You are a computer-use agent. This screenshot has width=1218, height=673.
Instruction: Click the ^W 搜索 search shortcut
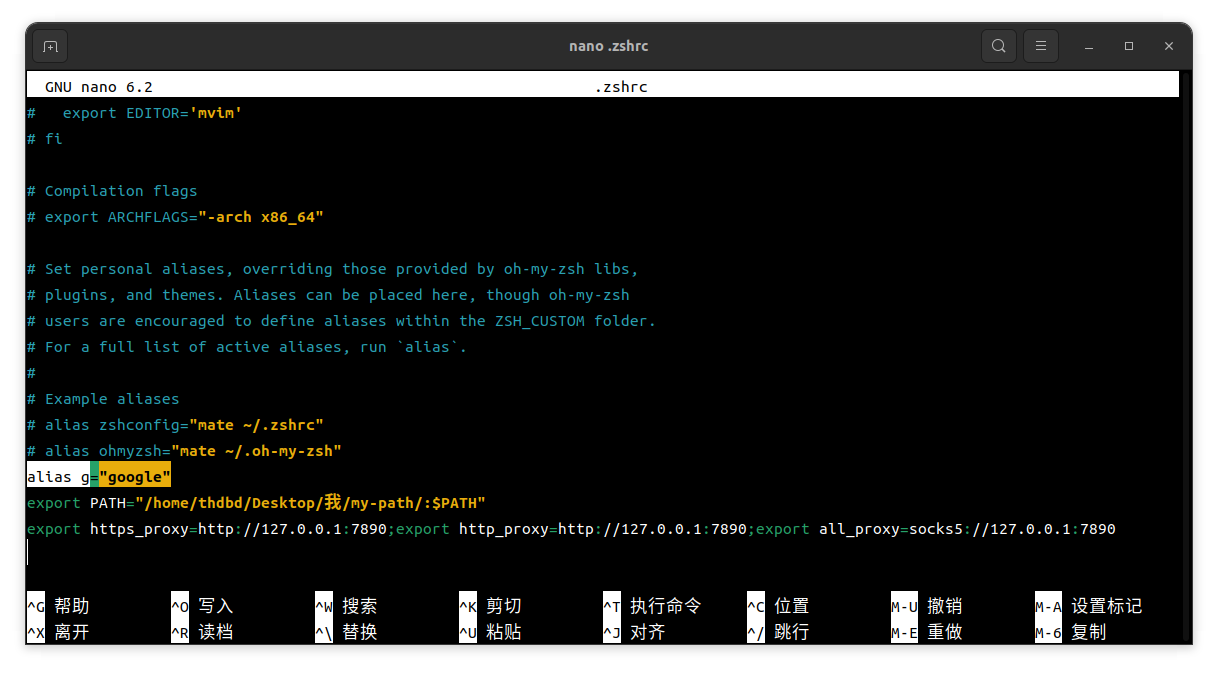[x=346, y=606]
